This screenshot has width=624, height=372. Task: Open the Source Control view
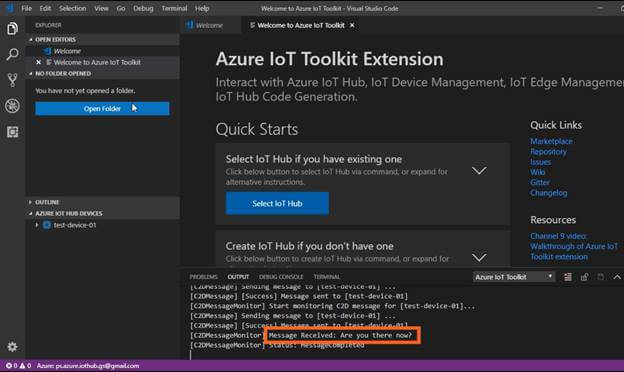click(x=12, y=80)
